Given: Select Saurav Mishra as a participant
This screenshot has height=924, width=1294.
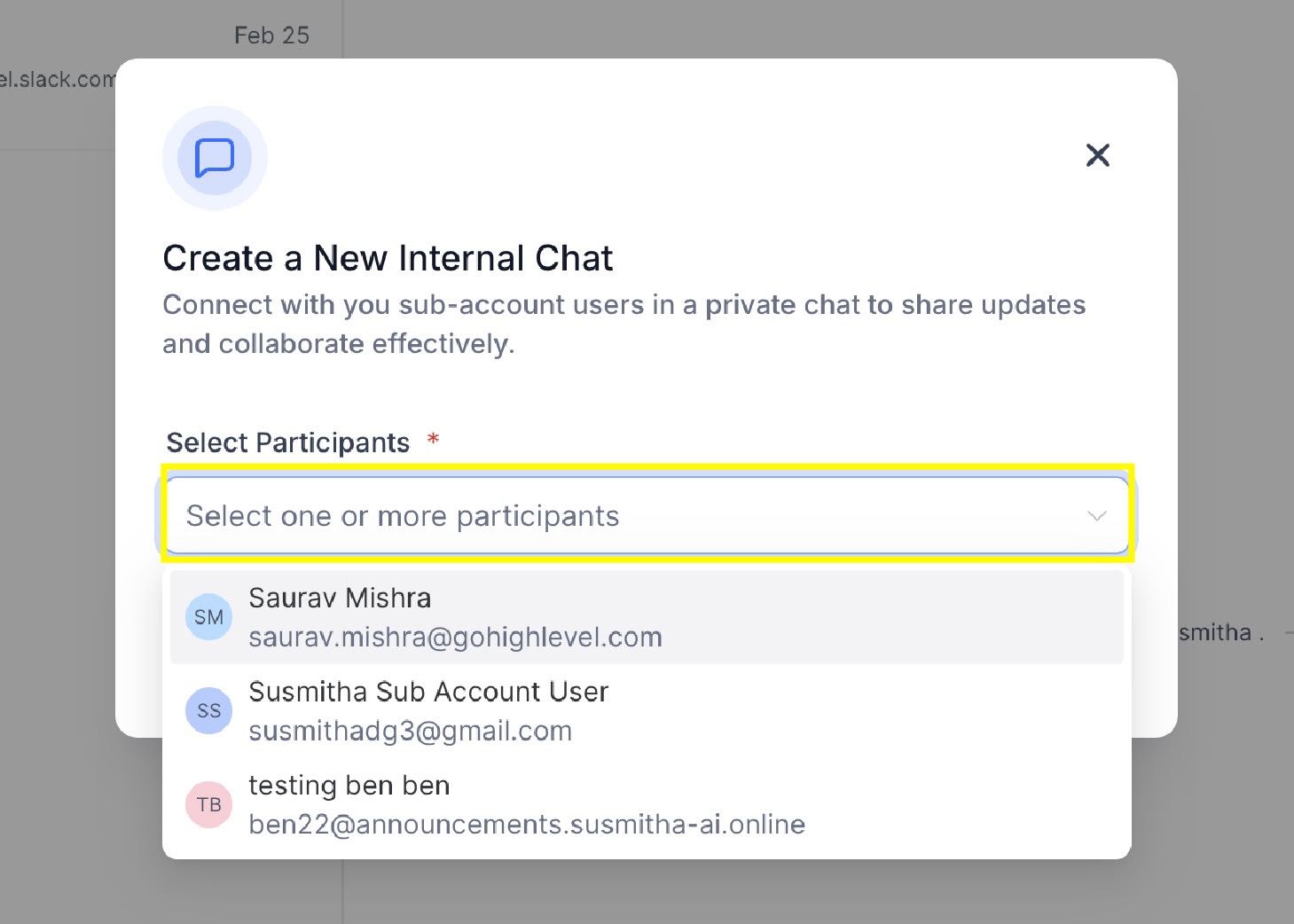Looking at the screenshot, I should tap(340, 599).
